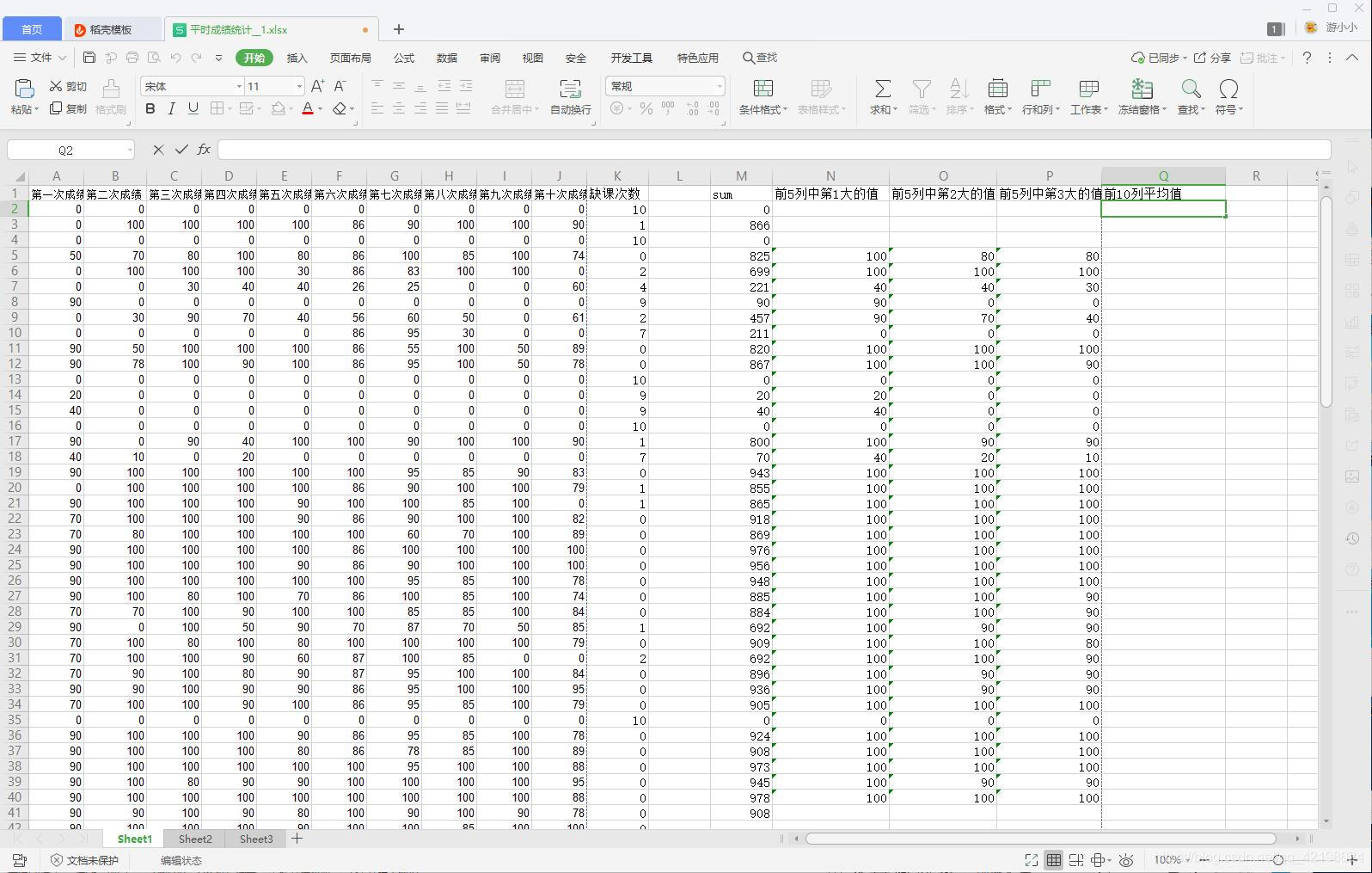Click the Paste (粘贴) clipboard icon

tap(24, 89)
